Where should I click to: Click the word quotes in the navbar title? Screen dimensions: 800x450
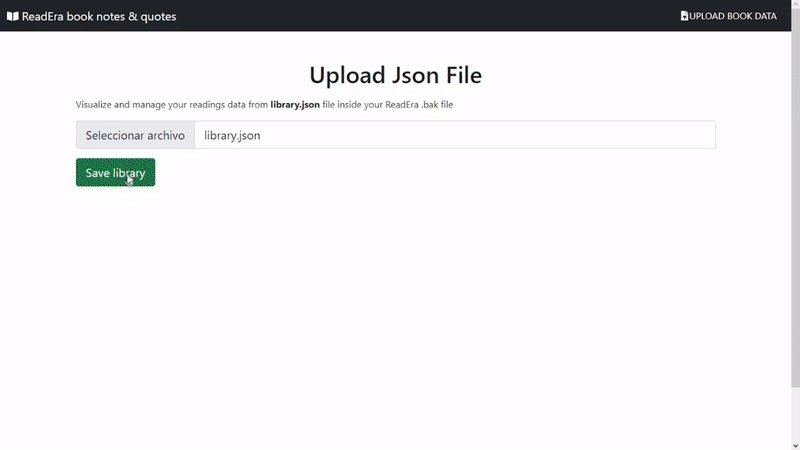156,16
